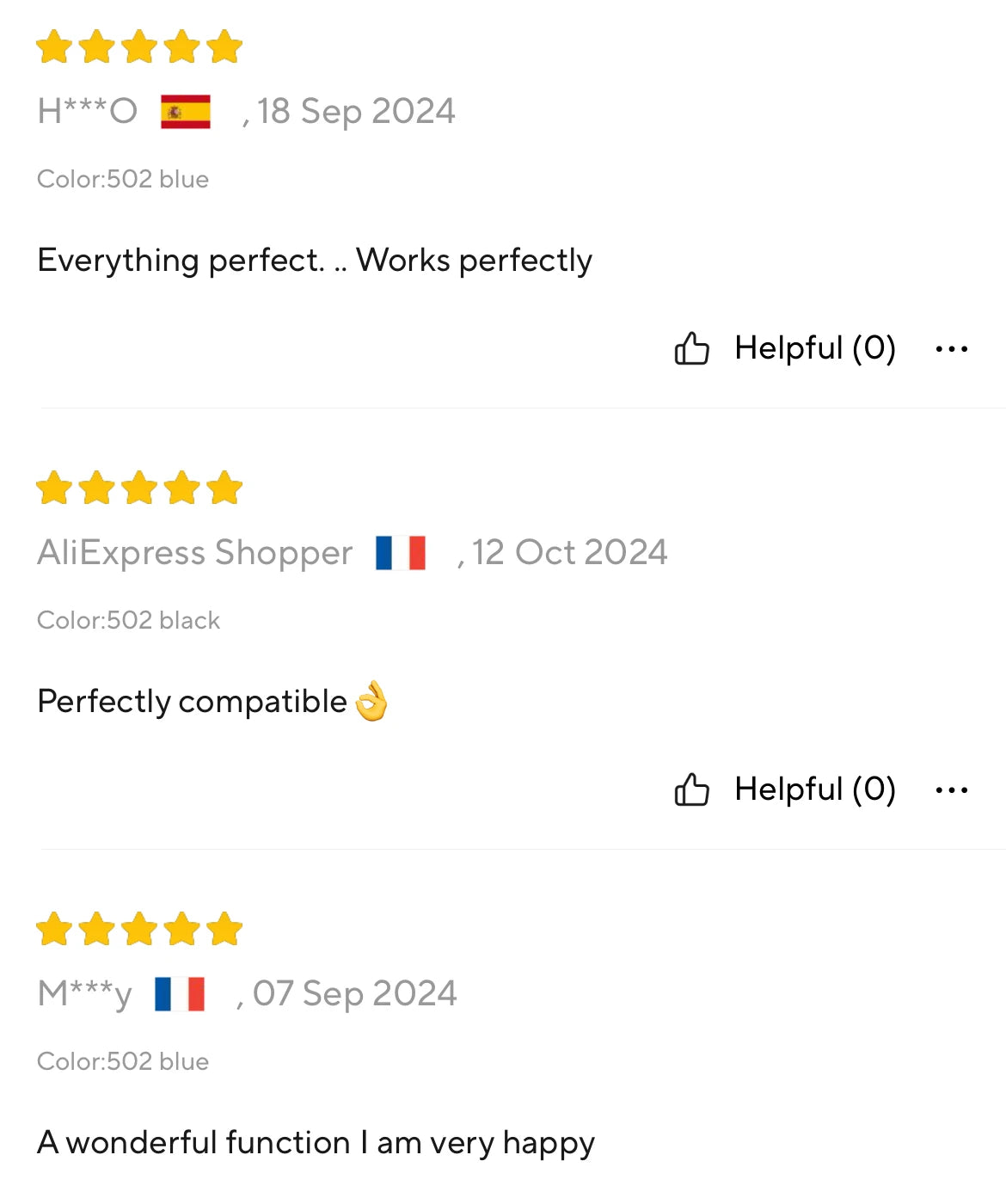This screenshot has width=1006, height=1204.
Task: Click "Helpful (0)" label under H***O's review
Action: coord(814,348)
